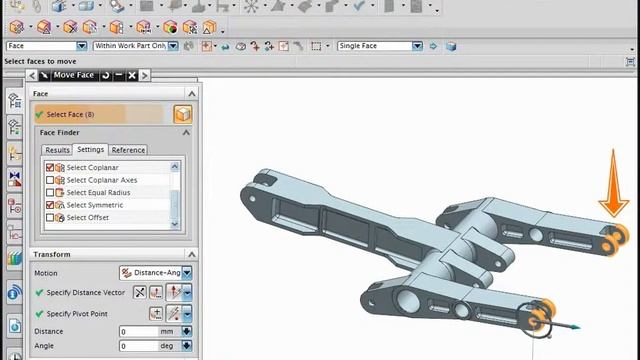Click the grey asterisk-shaped toolbar icon

[x=251, y=6]
